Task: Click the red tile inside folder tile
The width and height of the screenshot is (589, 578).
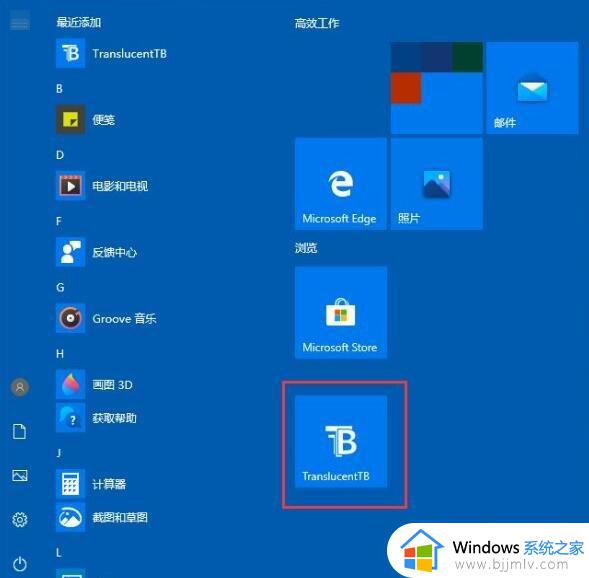Action: point(406,88)
